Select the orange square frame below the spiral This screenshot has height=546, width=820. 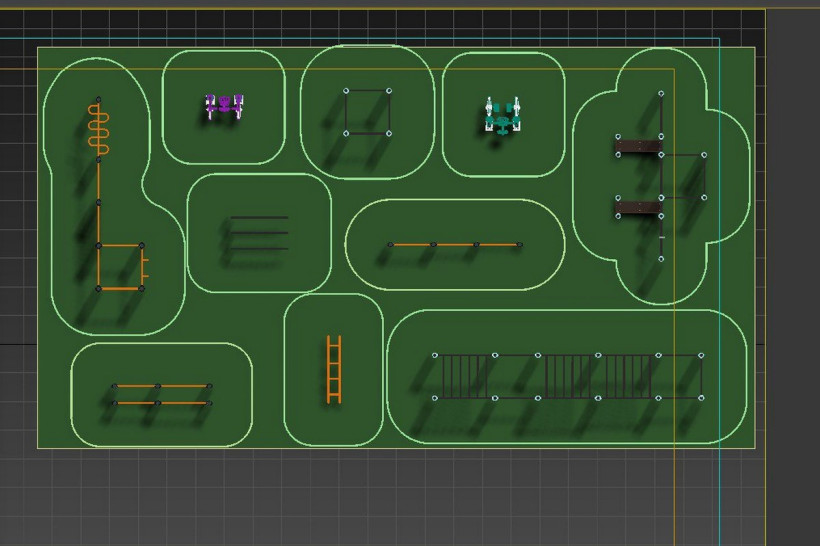[120, 267]
